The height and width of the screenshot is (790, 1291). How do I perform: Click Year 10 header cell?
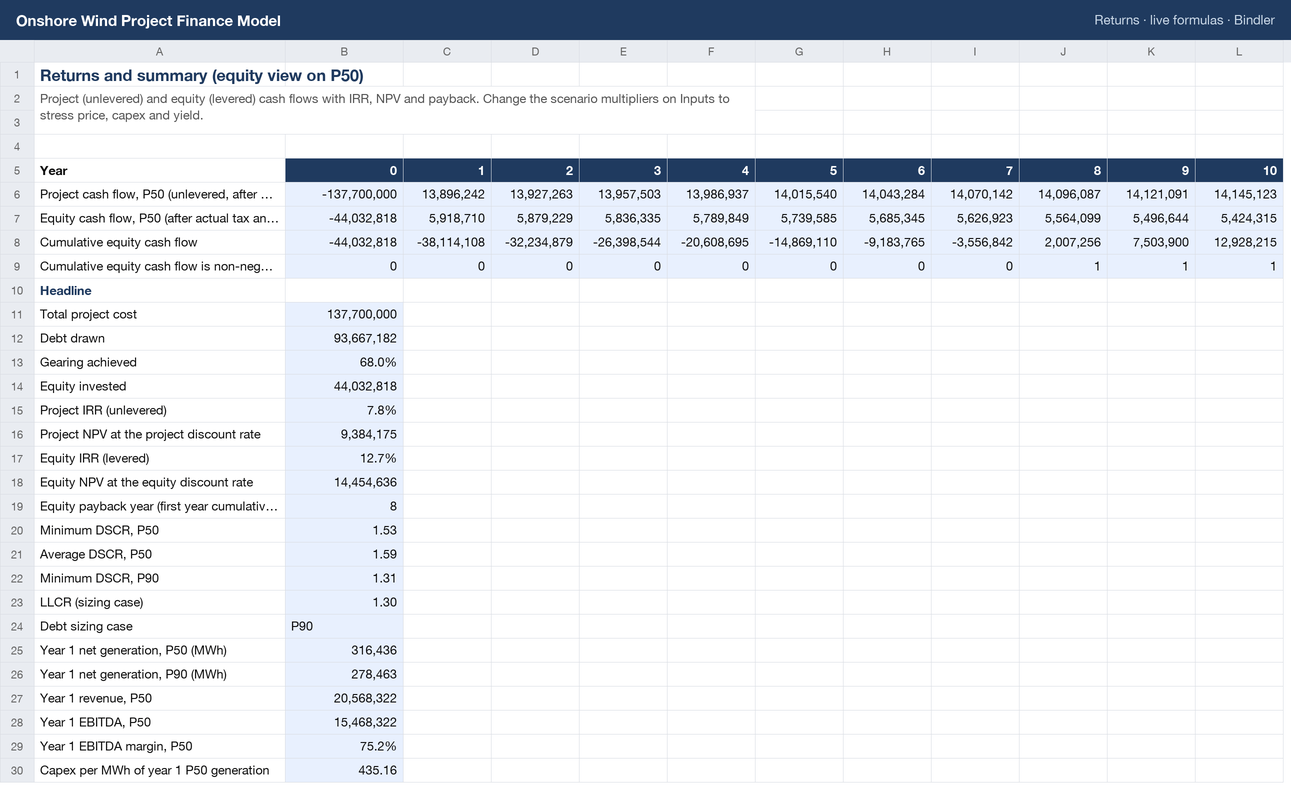[1239, 170]
